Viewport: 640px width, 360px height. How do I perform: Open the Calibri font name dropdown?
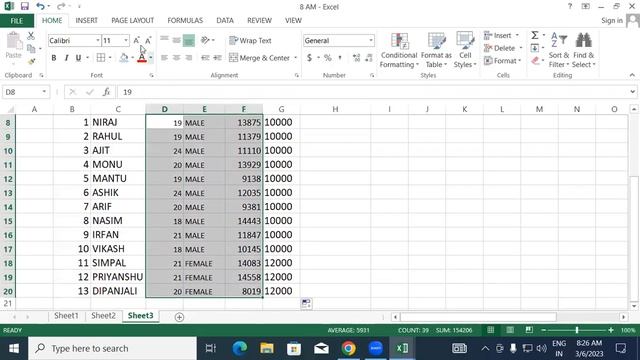[98, 40]
